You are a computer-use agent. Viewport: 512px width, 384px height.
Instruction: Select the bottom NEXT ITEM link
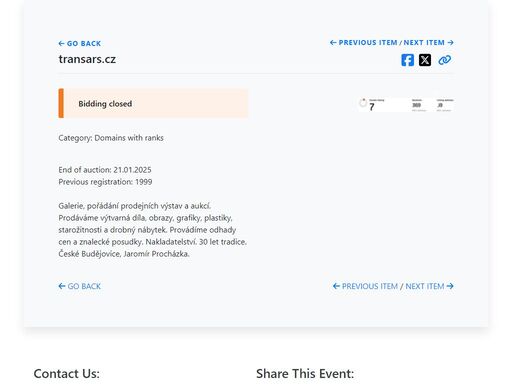point(429,286)
